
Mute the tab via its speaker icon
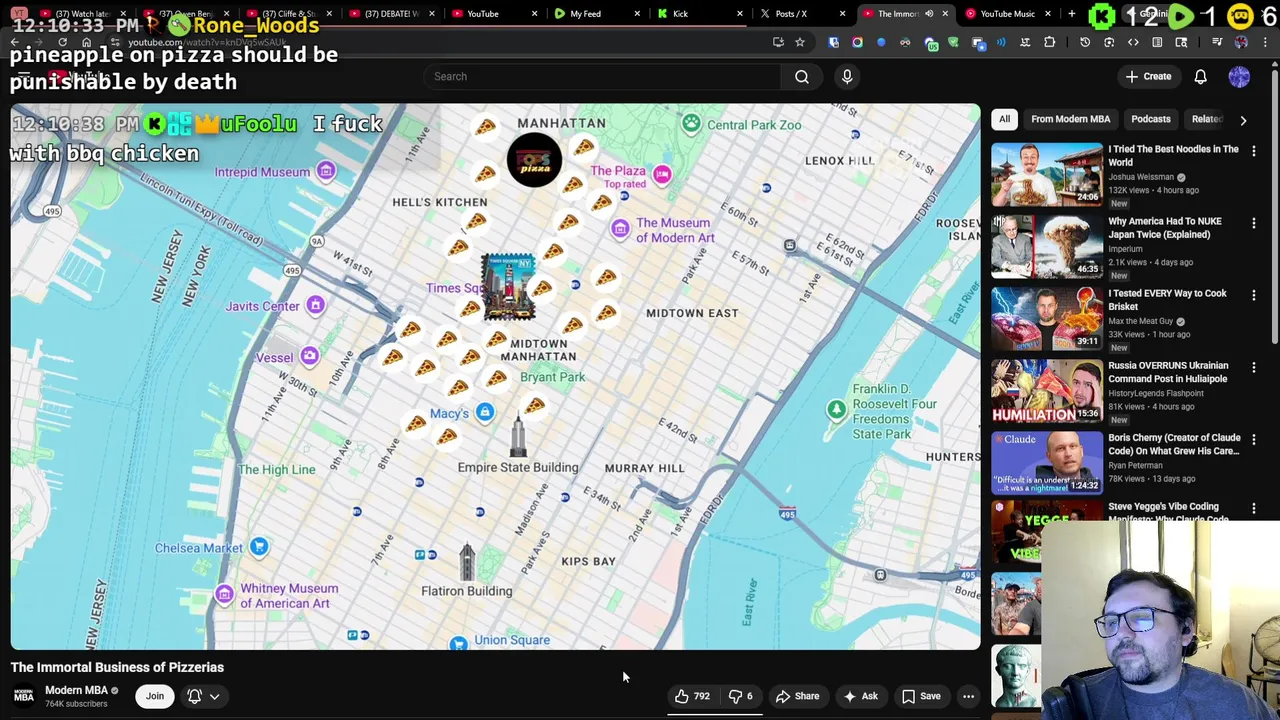[x=929, y=14]
